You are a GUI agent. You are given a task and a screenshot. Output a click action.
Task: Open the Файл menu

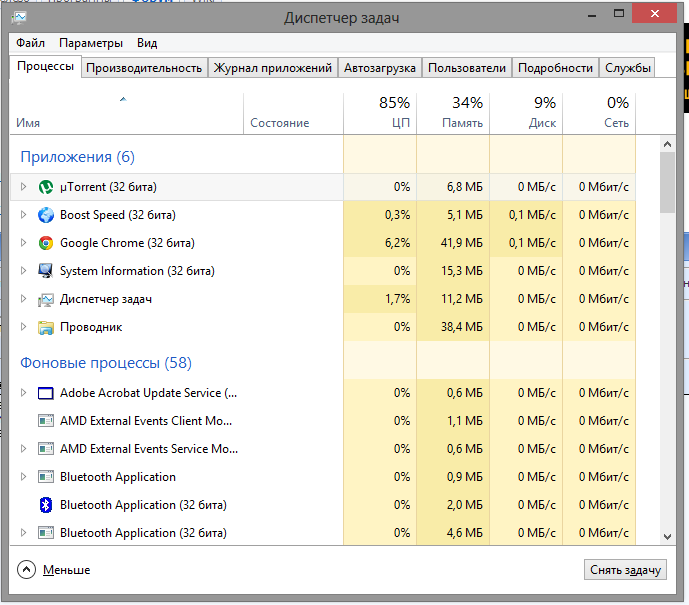point(30,43)
